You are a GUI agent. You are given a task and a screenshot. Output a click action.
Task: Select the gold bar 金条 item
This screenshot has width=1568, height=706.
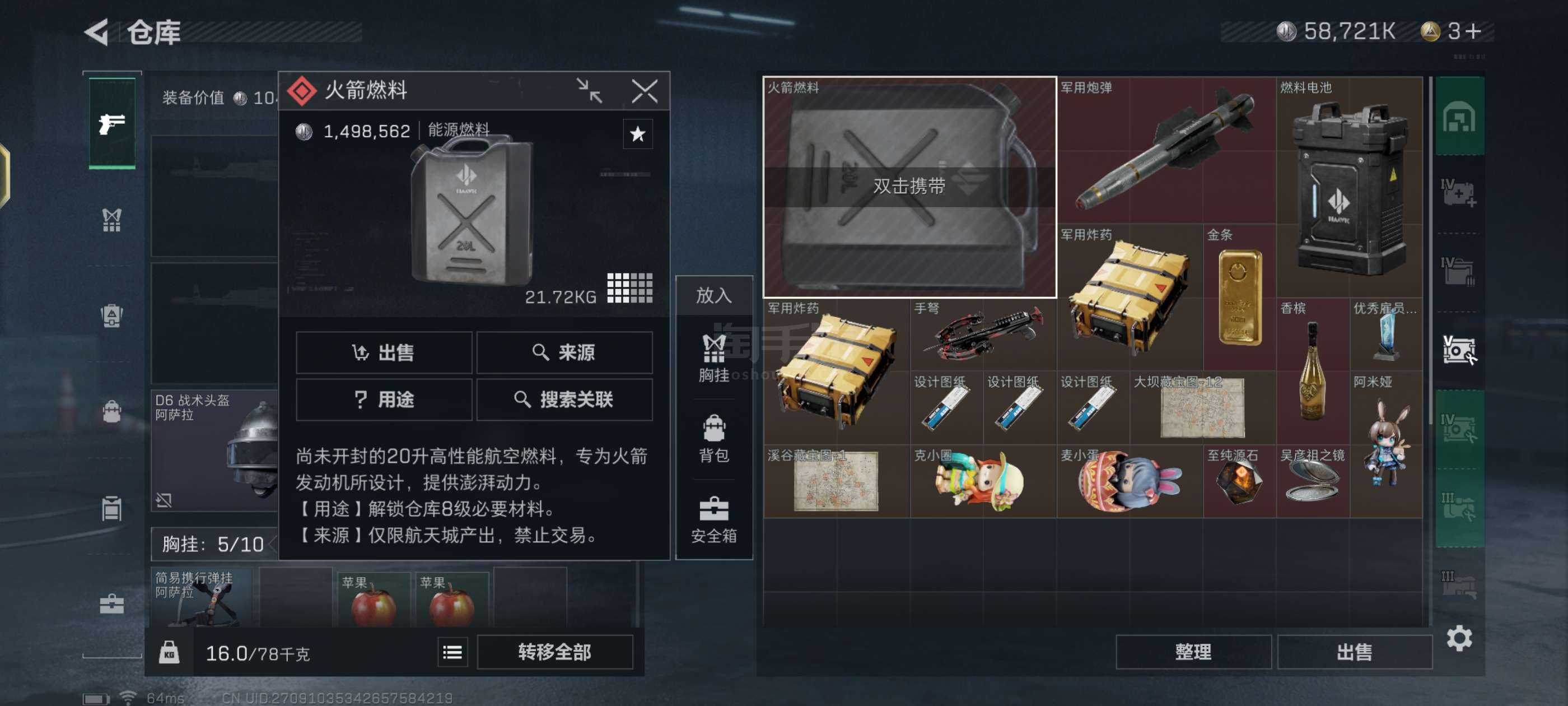coord(1239,296)
